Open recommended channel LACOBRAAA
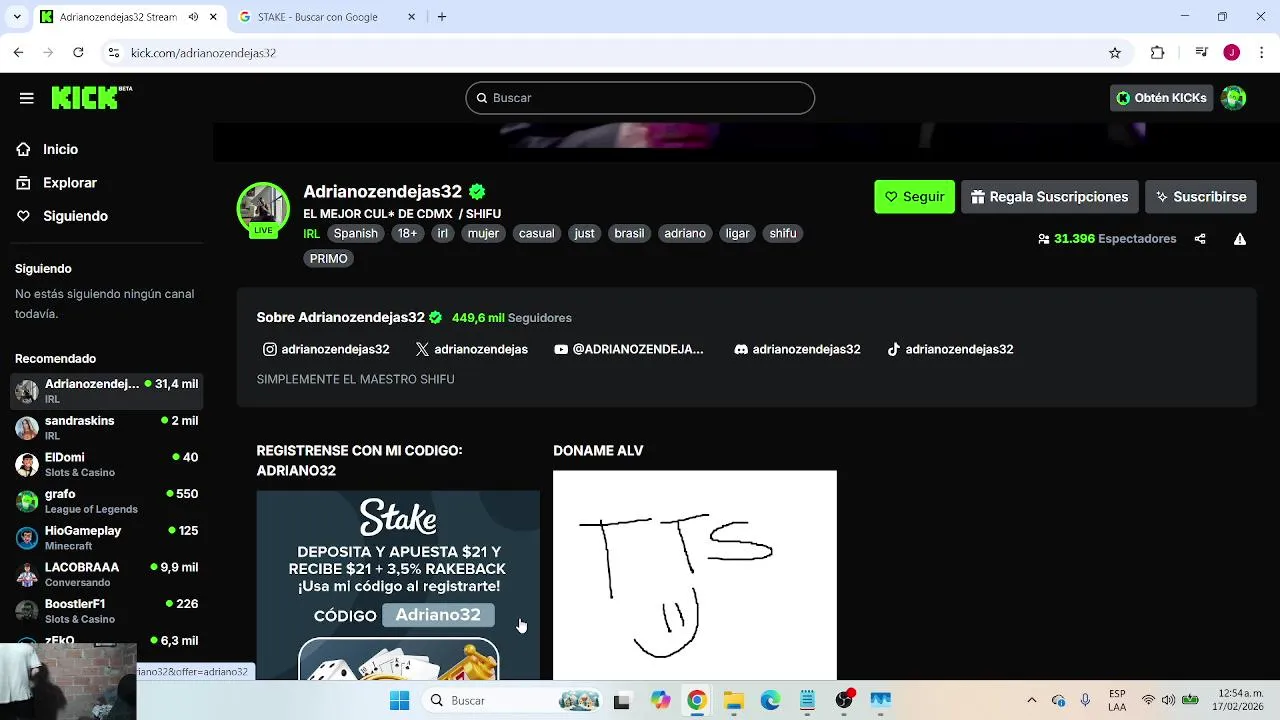 (106, 574)
